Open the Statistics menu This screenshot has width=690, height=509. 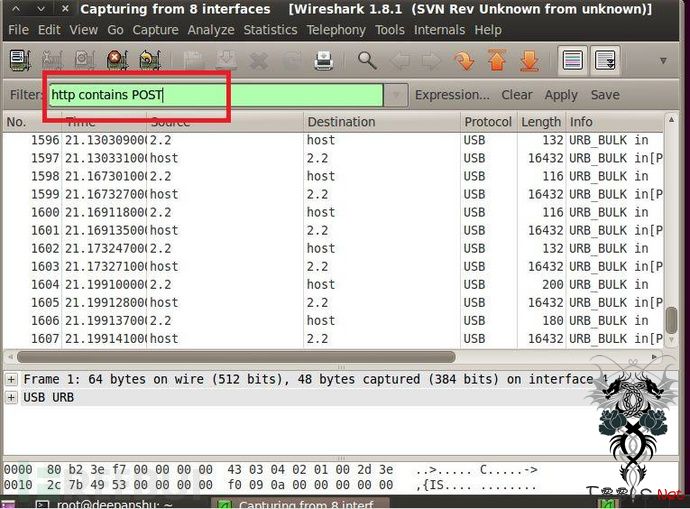click(x=270, y=30)
